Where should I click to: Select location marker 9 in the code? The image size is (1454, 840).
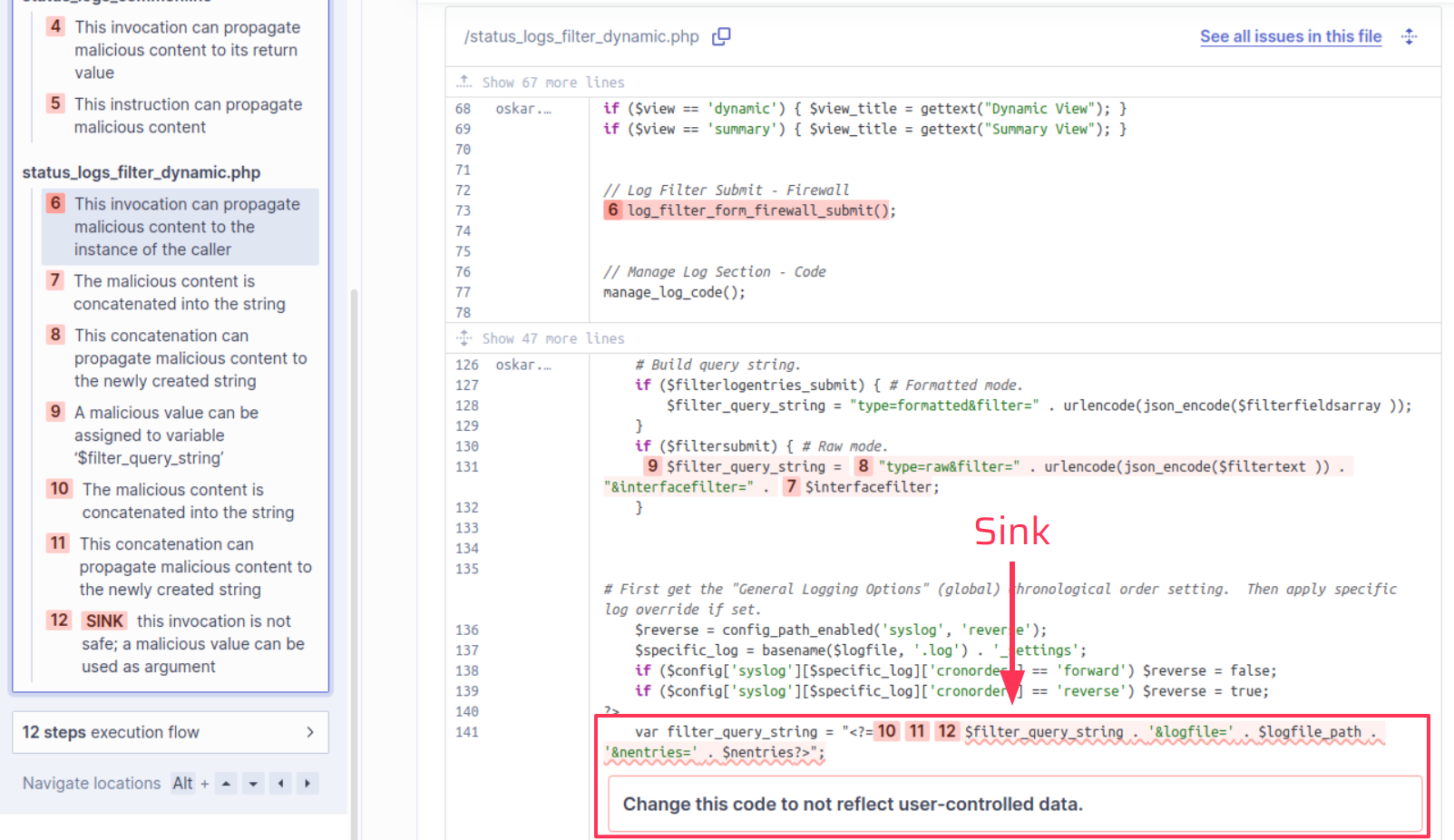652,466
